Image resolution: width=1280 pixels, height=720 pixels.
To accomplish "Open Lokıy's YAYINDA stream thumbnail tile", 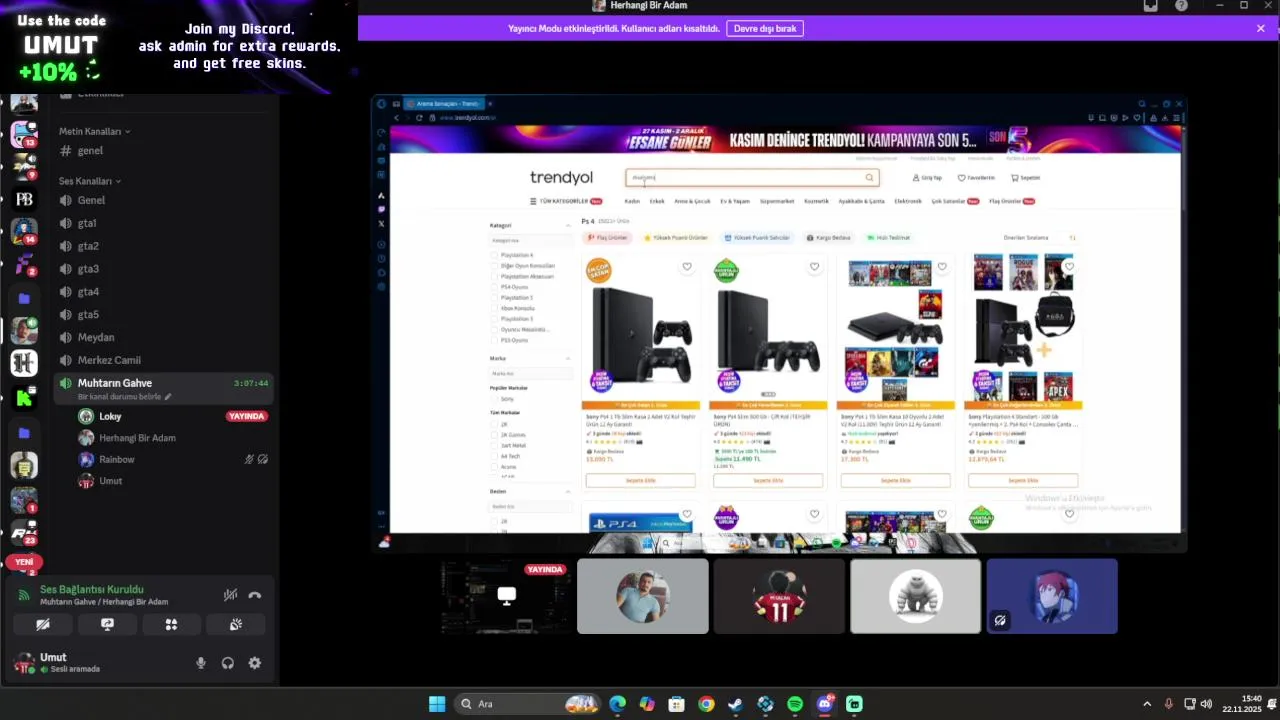I will point(506,596).
